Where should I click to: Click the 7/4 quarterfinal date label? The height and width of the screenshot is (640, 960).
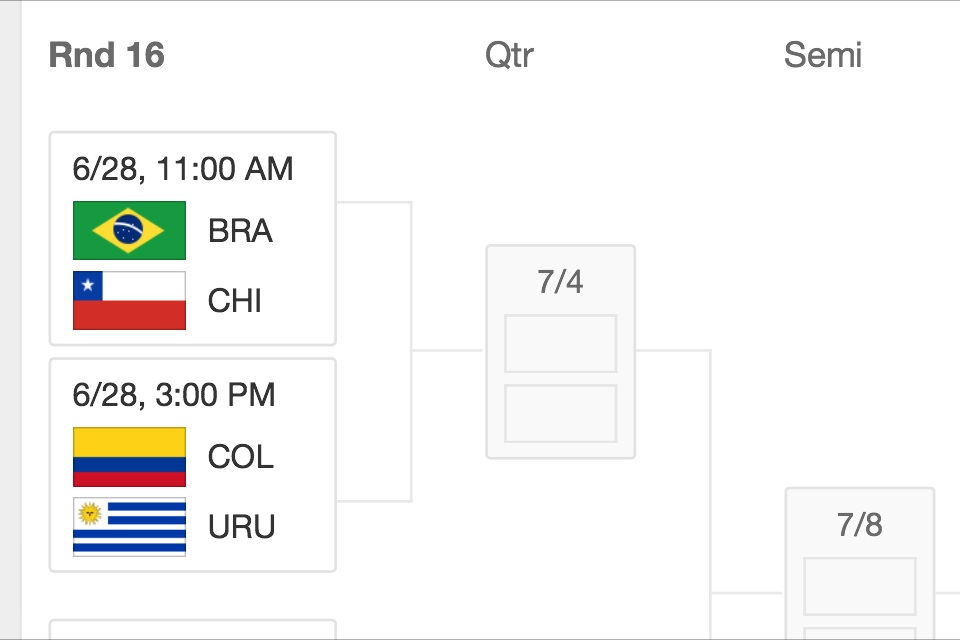560,282
